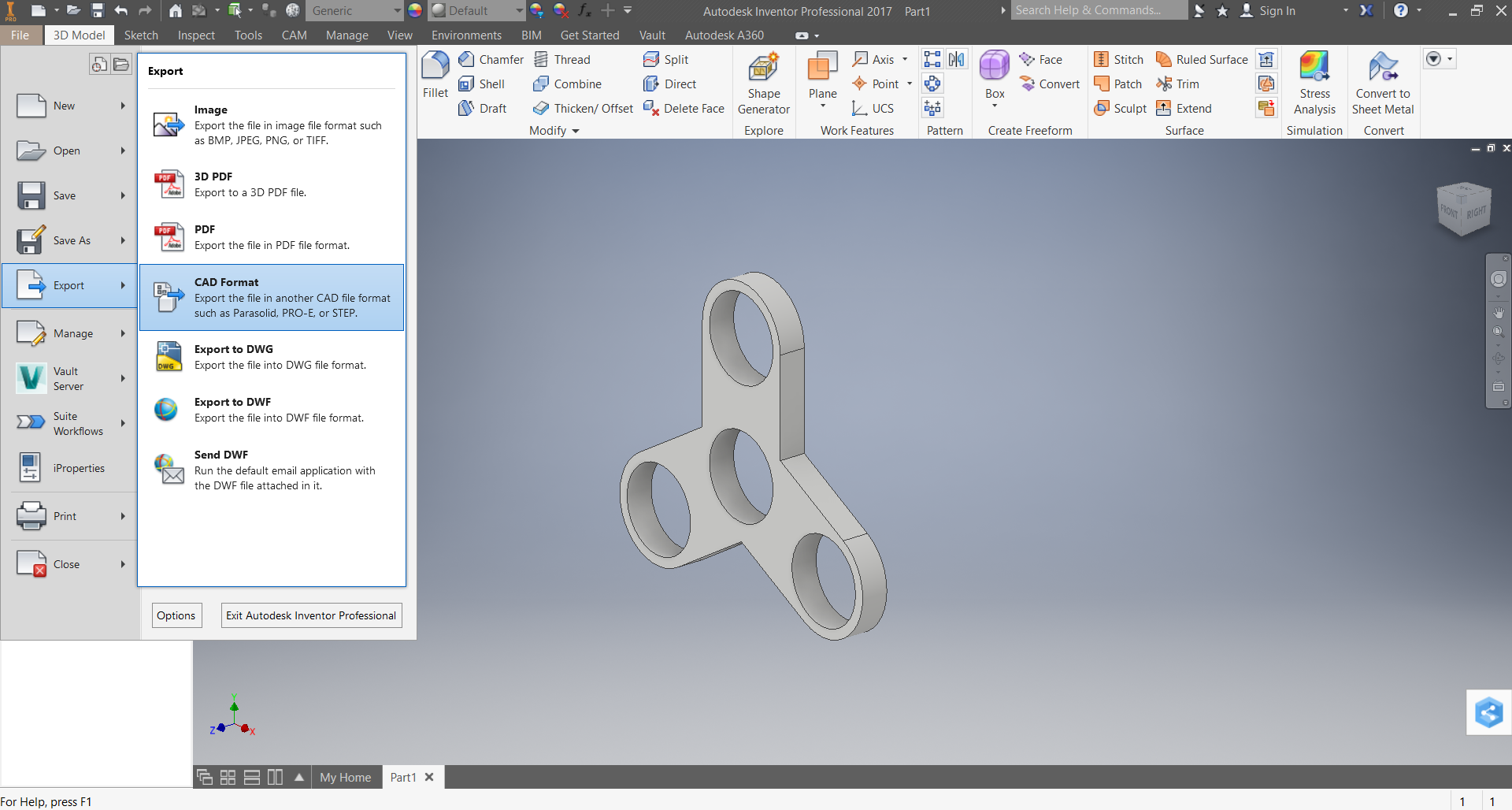
Task: Expand the Print submenu arrow
Action: [x=123, y=516]
